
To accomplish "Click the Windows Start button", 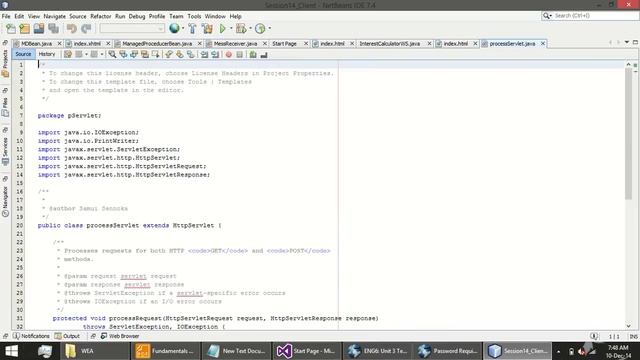I will 11,351.
